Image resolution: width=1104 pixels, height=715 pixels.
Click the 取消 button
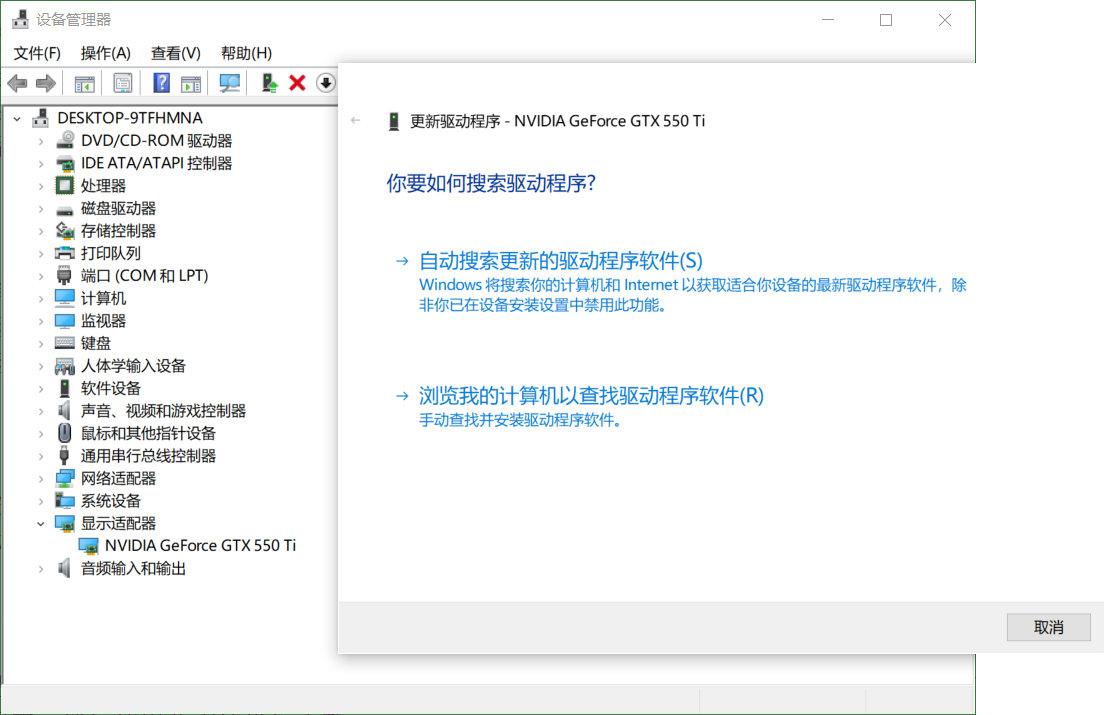click(1048, 627)
